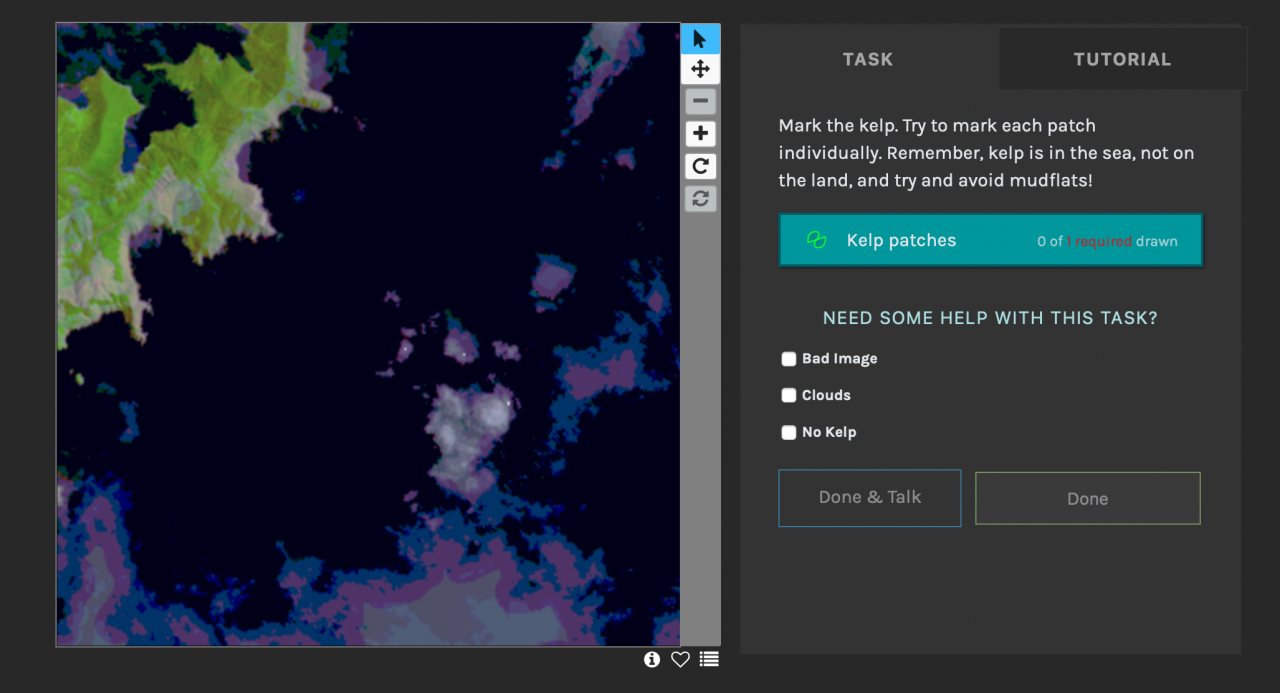The width and height of the screenshot is (1280, 693).
Task: Zoom in with the plus button
Action: [700, 134]
